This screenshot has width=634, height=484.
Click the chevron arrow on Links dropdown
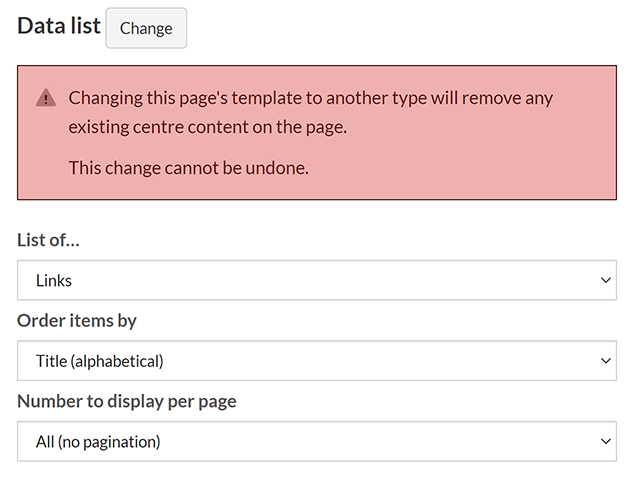pos(605,280)
